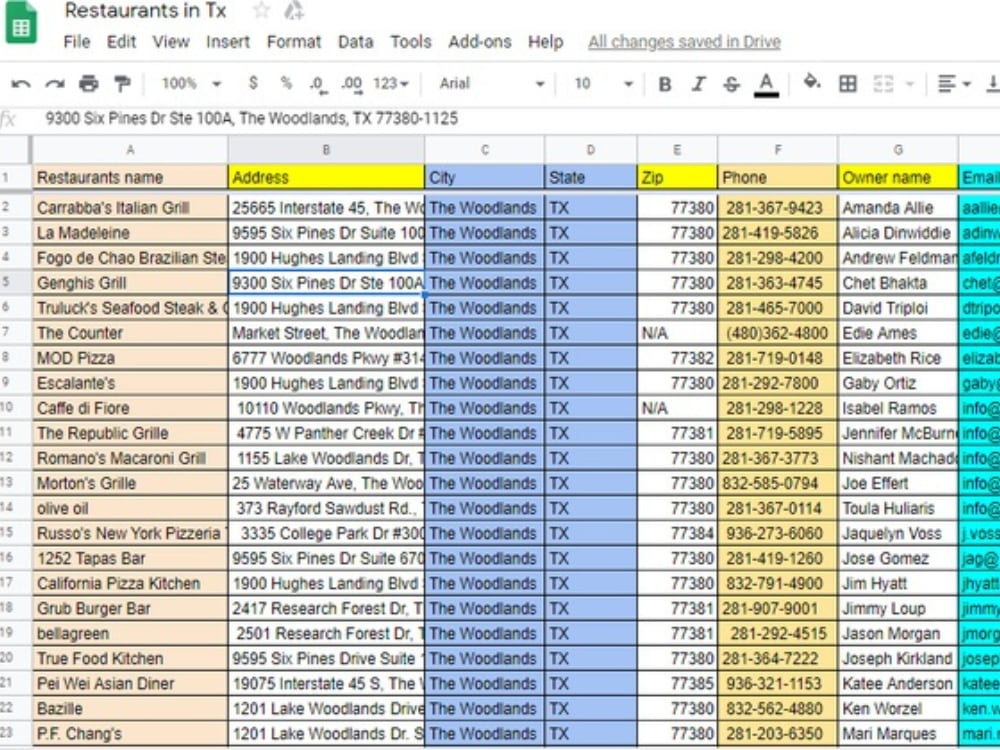Open the File menu
Image resolution: width=1000 pixels, height=750 pixels.
[x=77, y=42]
